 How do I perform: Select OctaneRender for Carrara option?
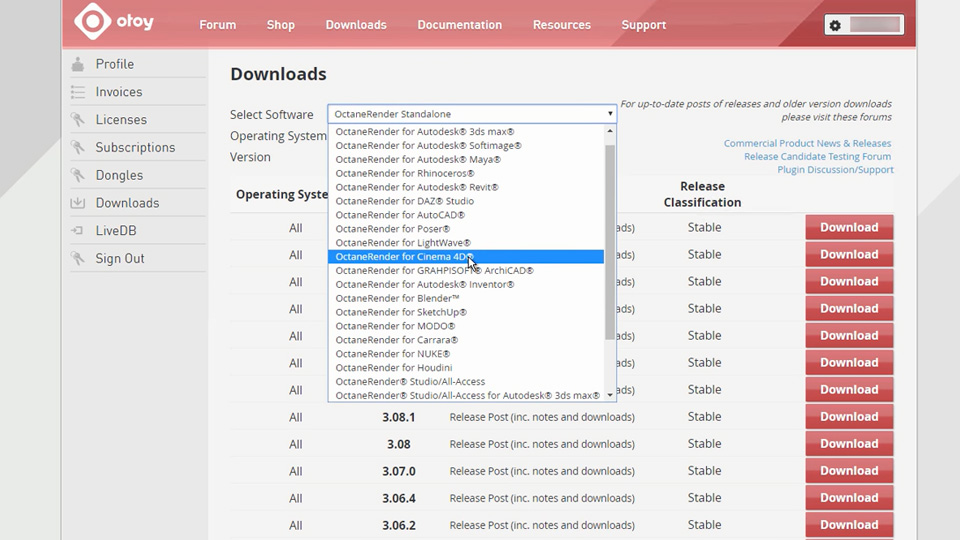466,340
